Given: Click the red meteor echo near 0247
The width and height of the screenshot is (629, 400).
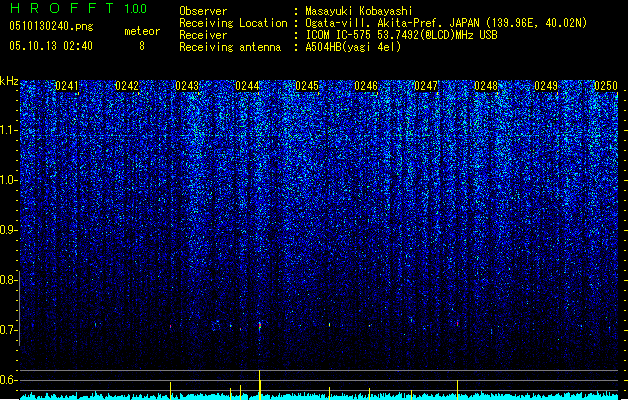Looking at the screenshot, I should click(457, 323).
